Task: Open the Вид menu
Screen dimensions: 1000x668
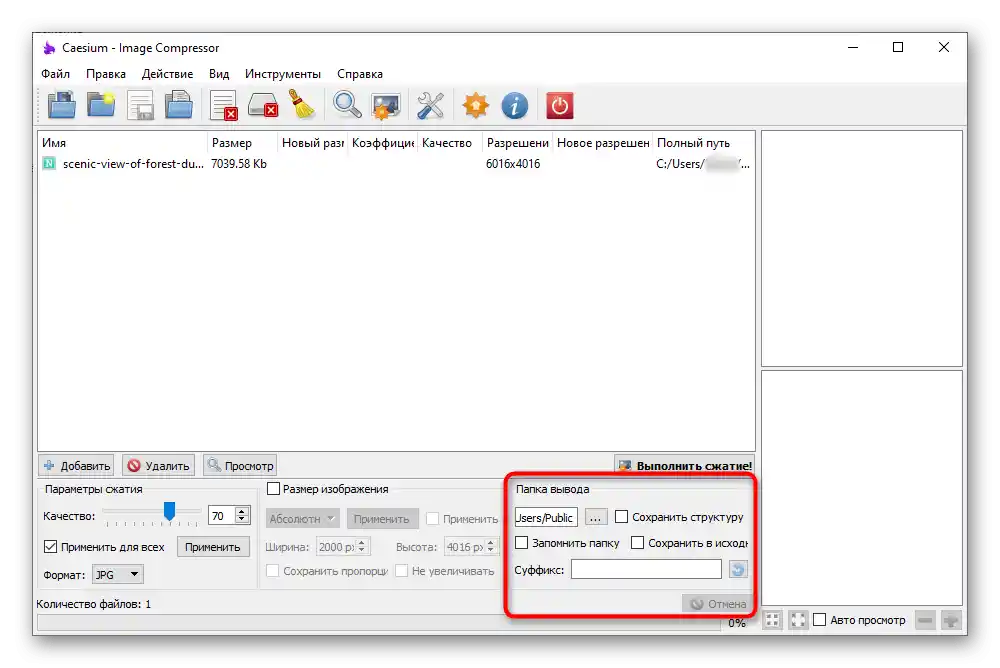Action: point(219,74)
